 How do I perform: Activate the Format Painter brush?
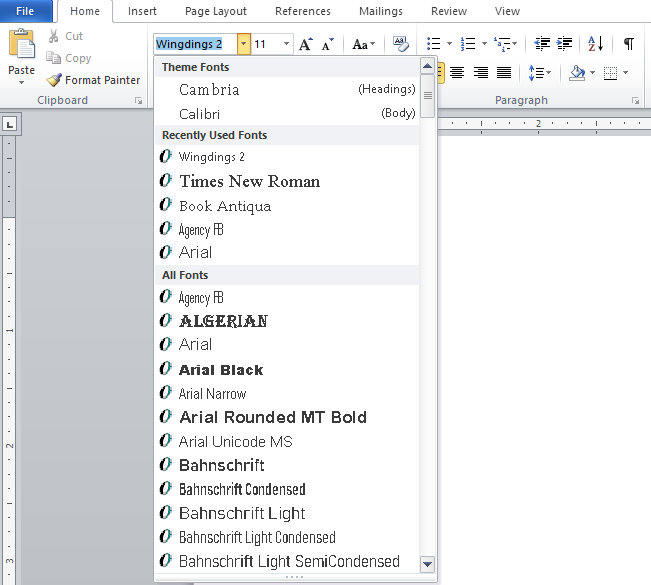point(54,80)
